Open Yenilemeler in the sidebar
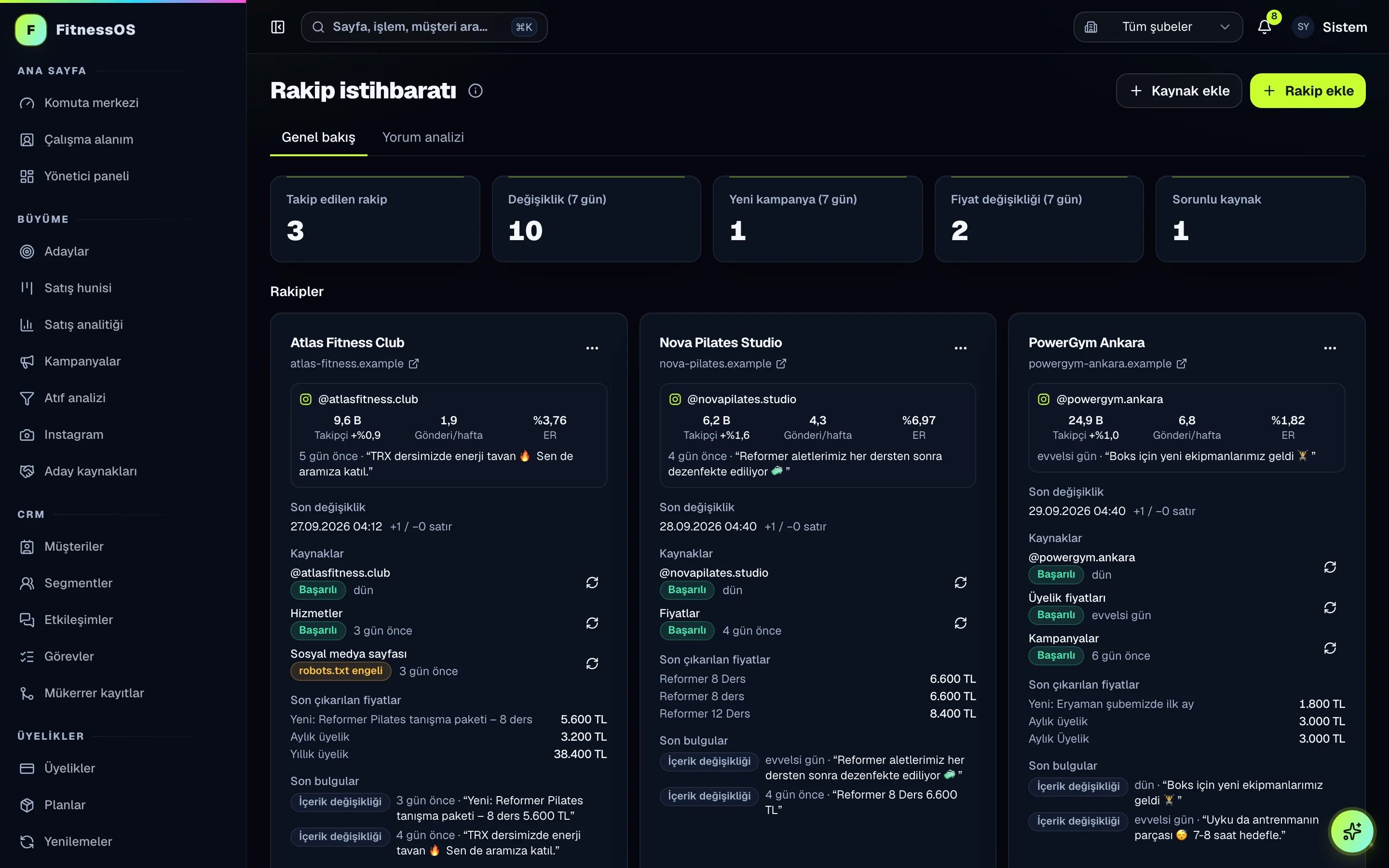The image size is (1389, 868). [x=78, y=841]
